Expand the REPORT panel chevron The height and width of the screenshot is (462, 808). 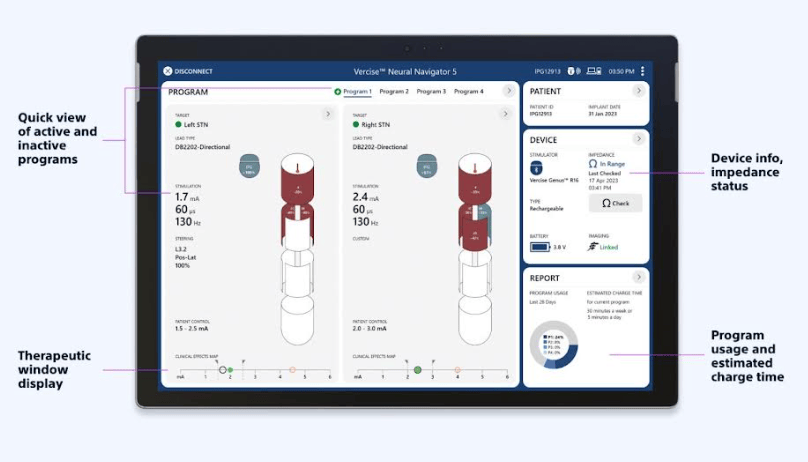point(638,277)
